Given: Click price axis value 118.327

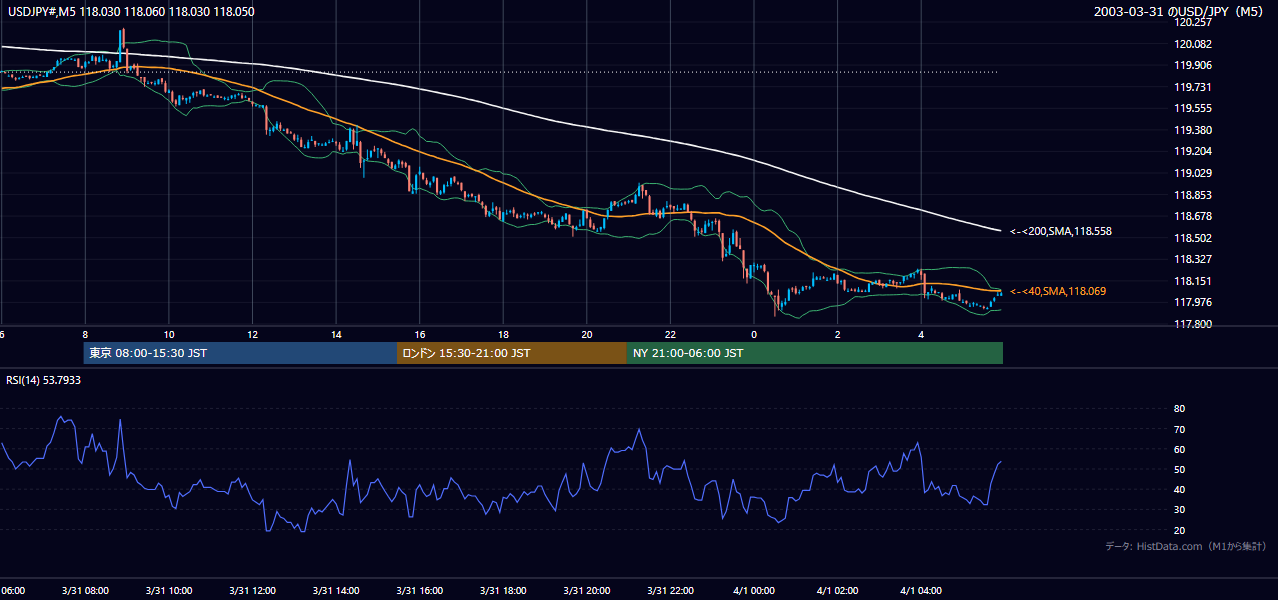Looking at the screenshot, I should tap(1193, 259).
